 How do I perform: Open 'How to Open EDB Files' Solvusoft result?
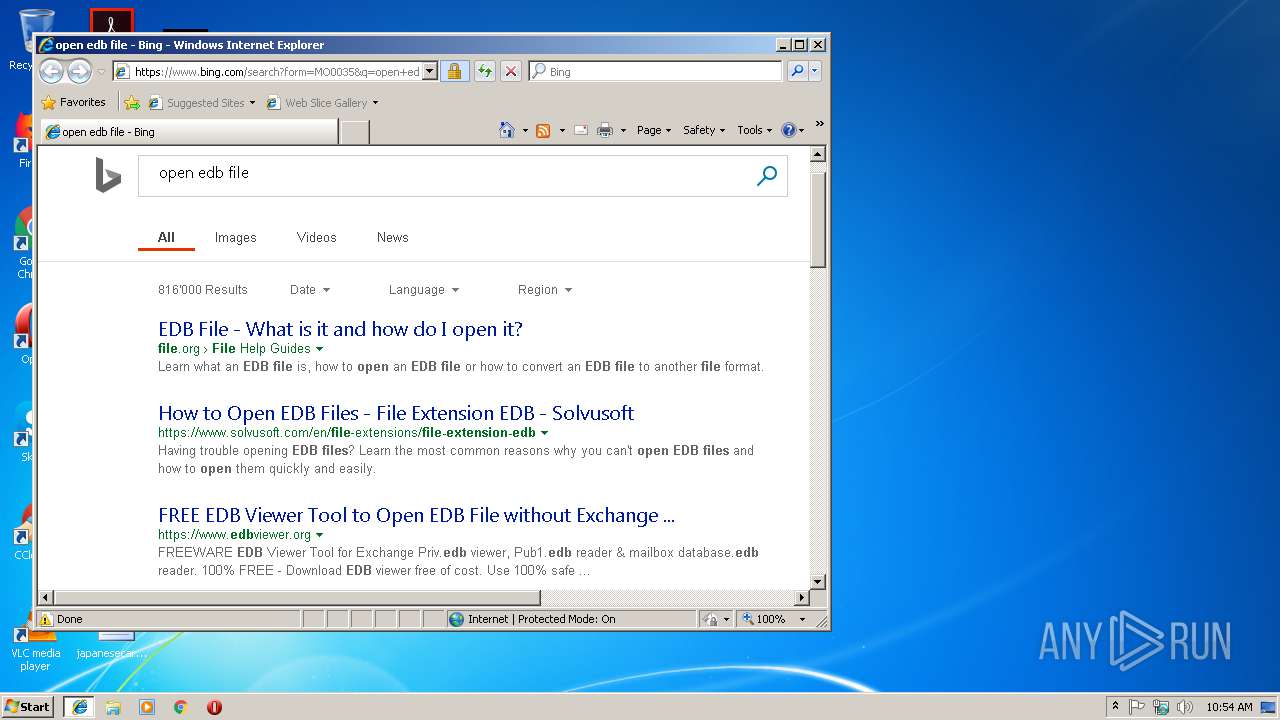(x=396, y=413)
